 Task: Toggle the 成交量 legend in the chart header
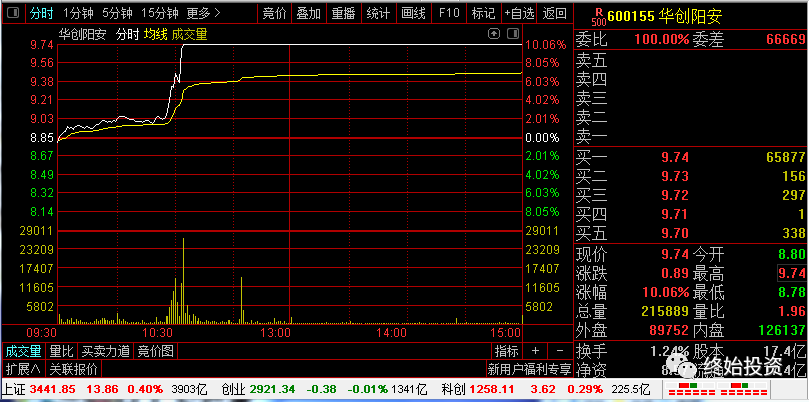[189, 35]
